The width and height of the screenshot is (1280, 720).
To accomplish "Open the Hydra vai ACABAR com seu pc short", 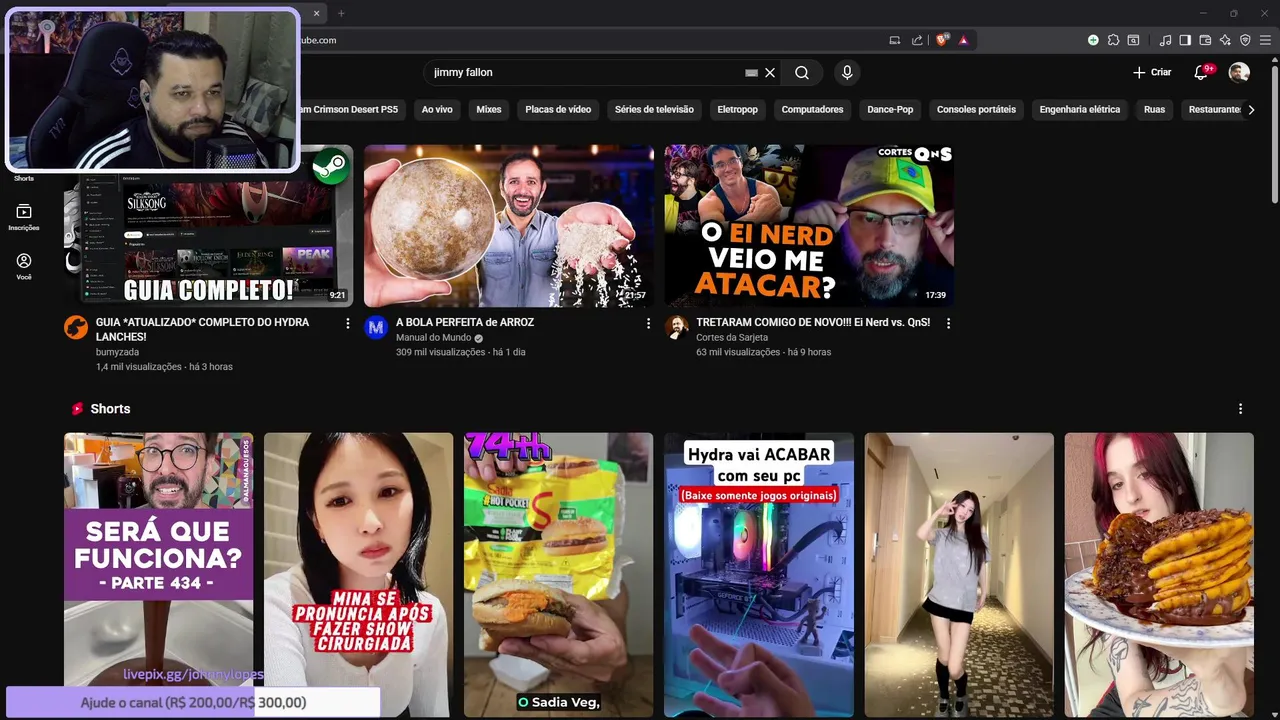I will pyautogui.click(x=758, y=575).
